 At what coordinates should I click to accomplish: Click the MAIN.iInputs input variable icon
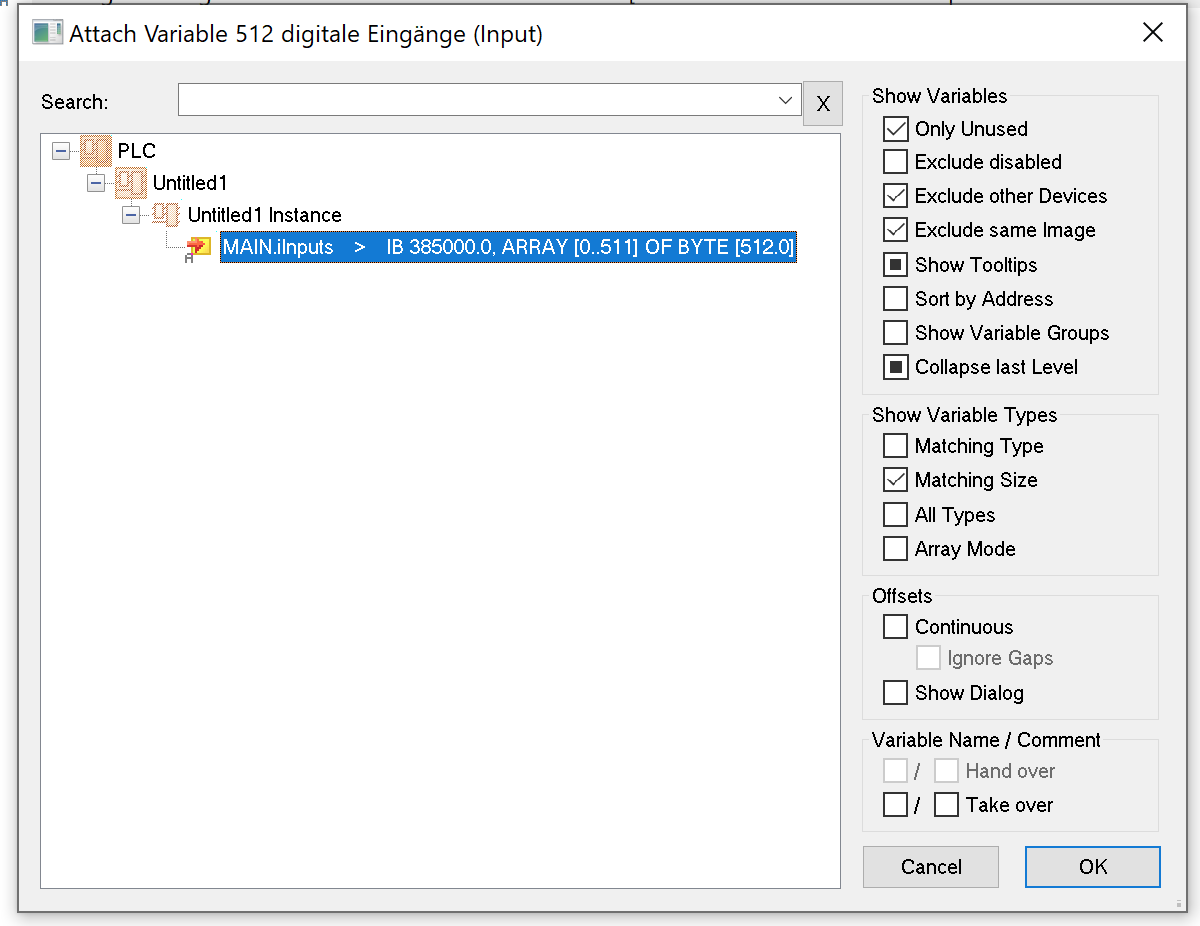point(199,247)
